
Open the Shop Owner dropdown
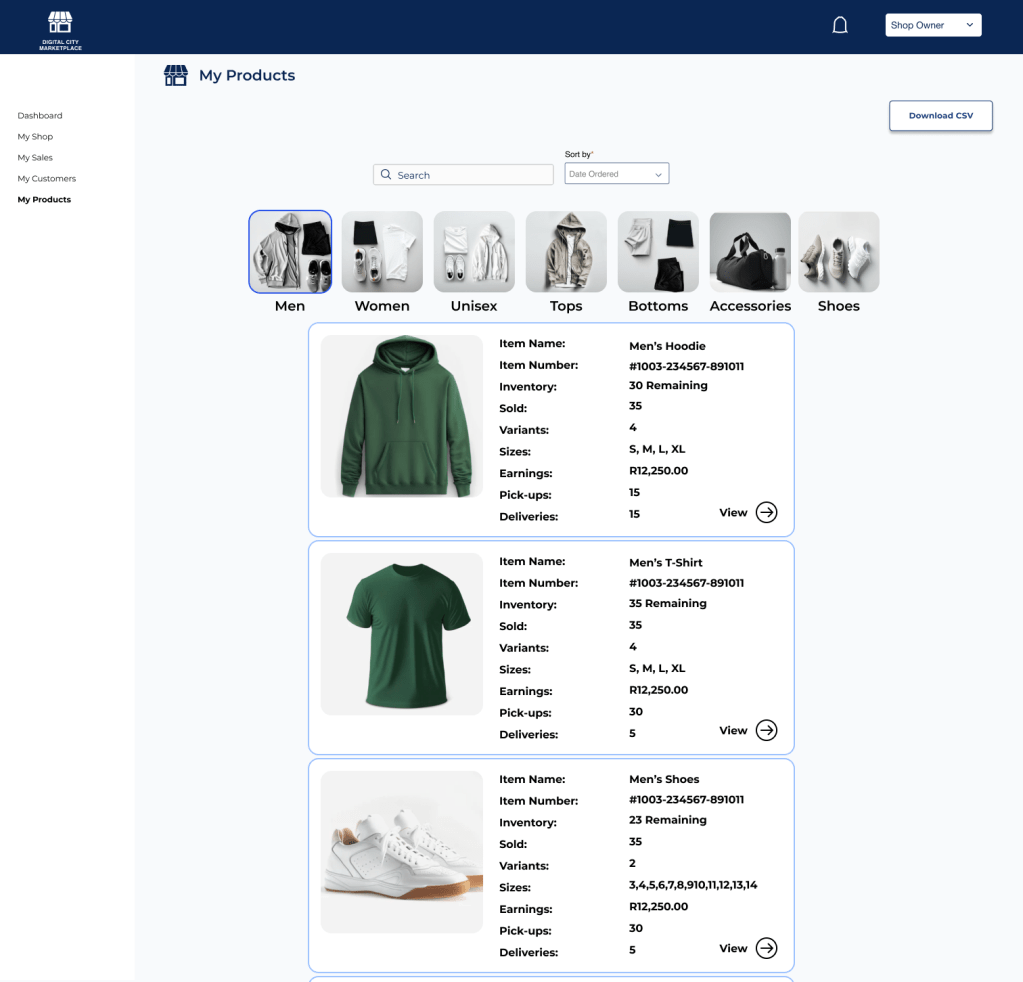coord(933,25)
